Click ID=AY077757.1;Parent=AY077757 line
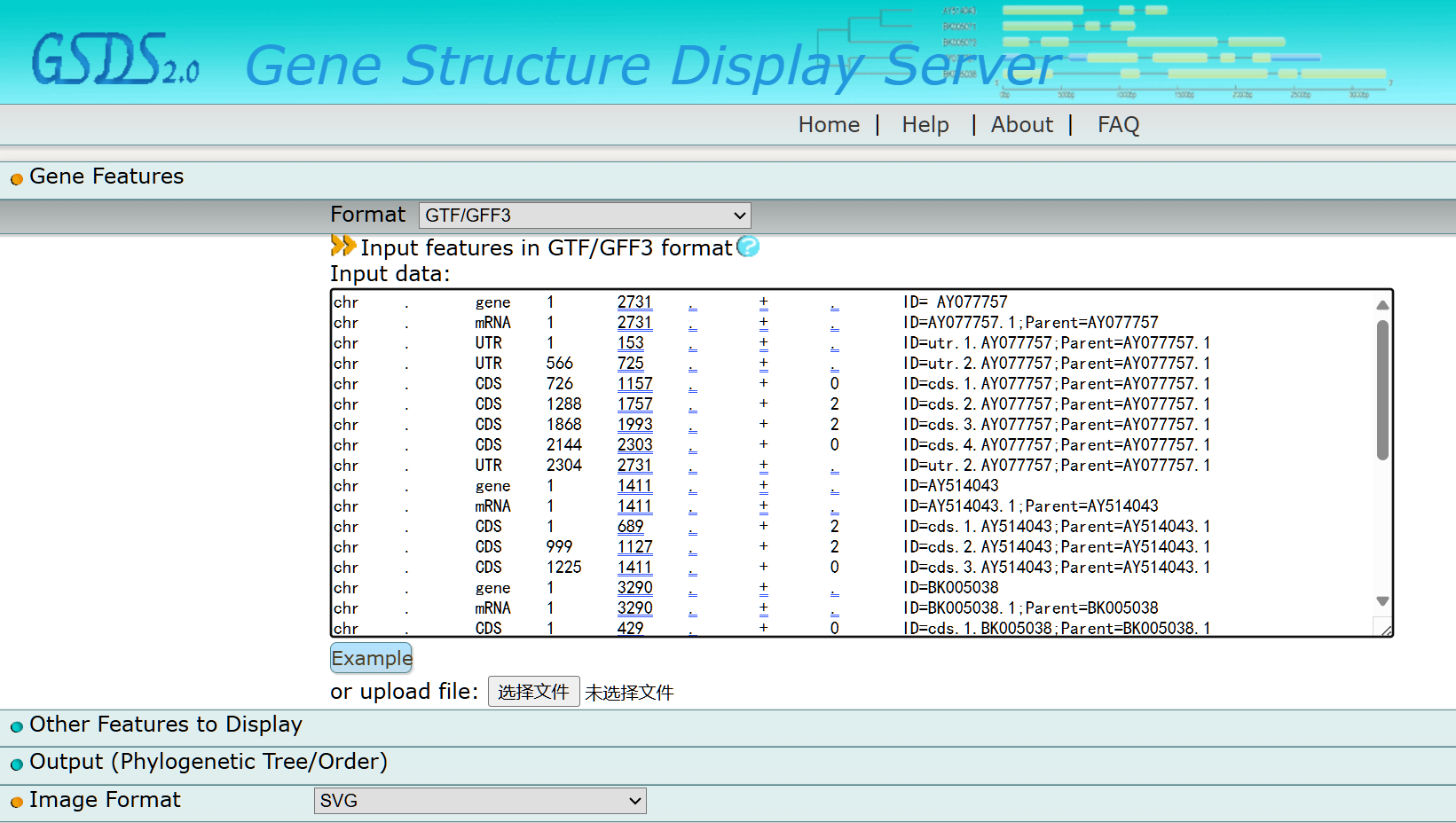 tap(1030, 323)
